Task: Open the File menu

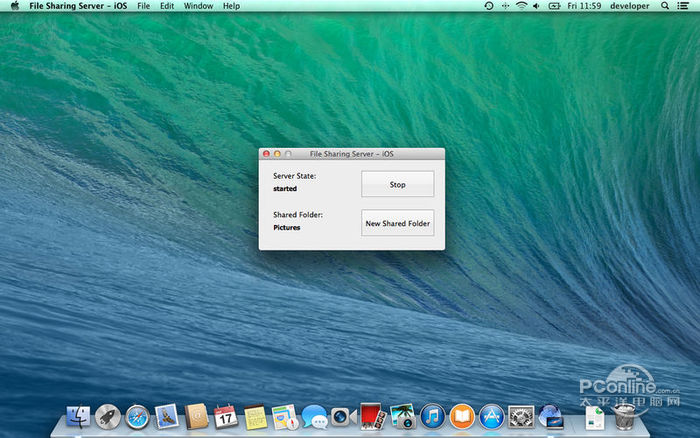Action: click(x=144, y=6)
